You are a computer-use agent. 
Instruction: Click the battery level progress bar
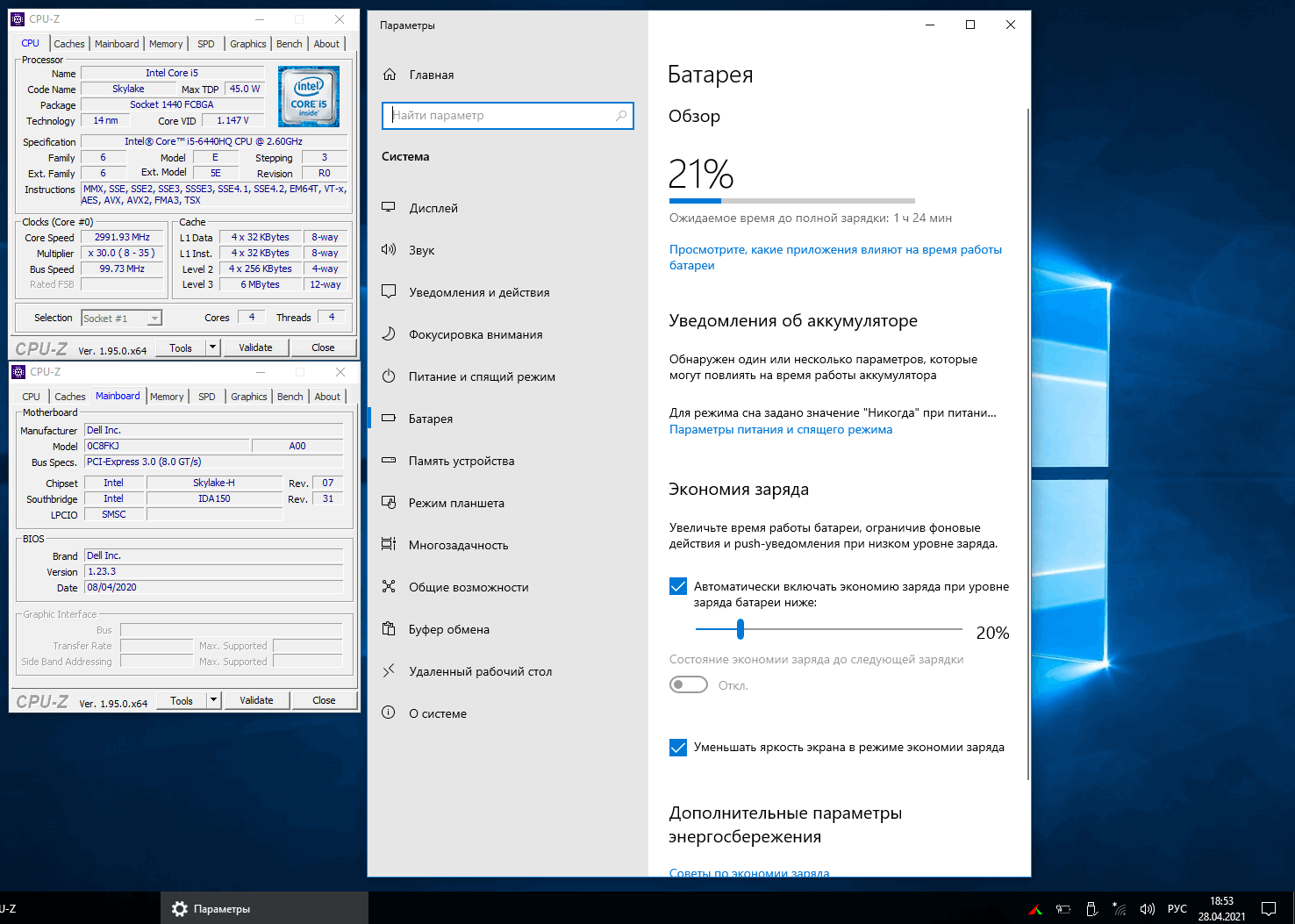tap(791, 201)
